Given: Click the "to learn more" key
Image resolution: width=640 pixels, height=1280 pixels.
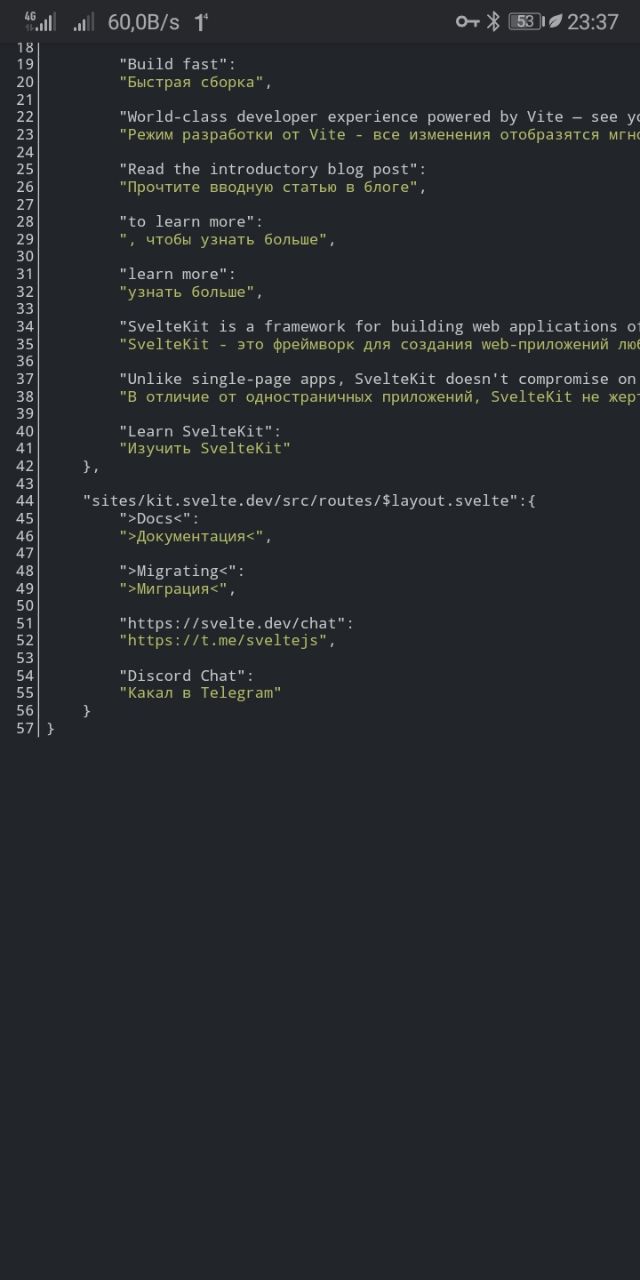Looking at the screenshot, I should (x=191, y=221).
